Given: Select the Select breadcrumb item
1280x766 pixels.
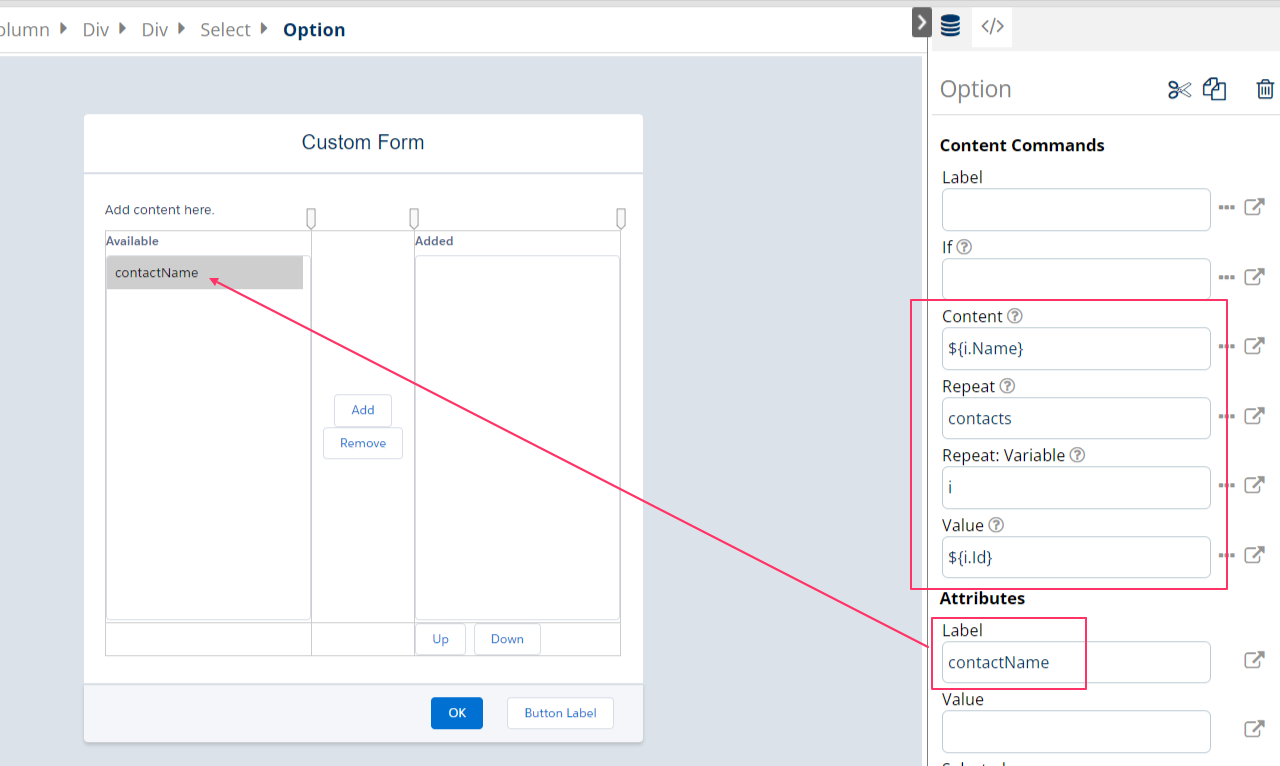Looking at the screenshot, I should (225, 30).
